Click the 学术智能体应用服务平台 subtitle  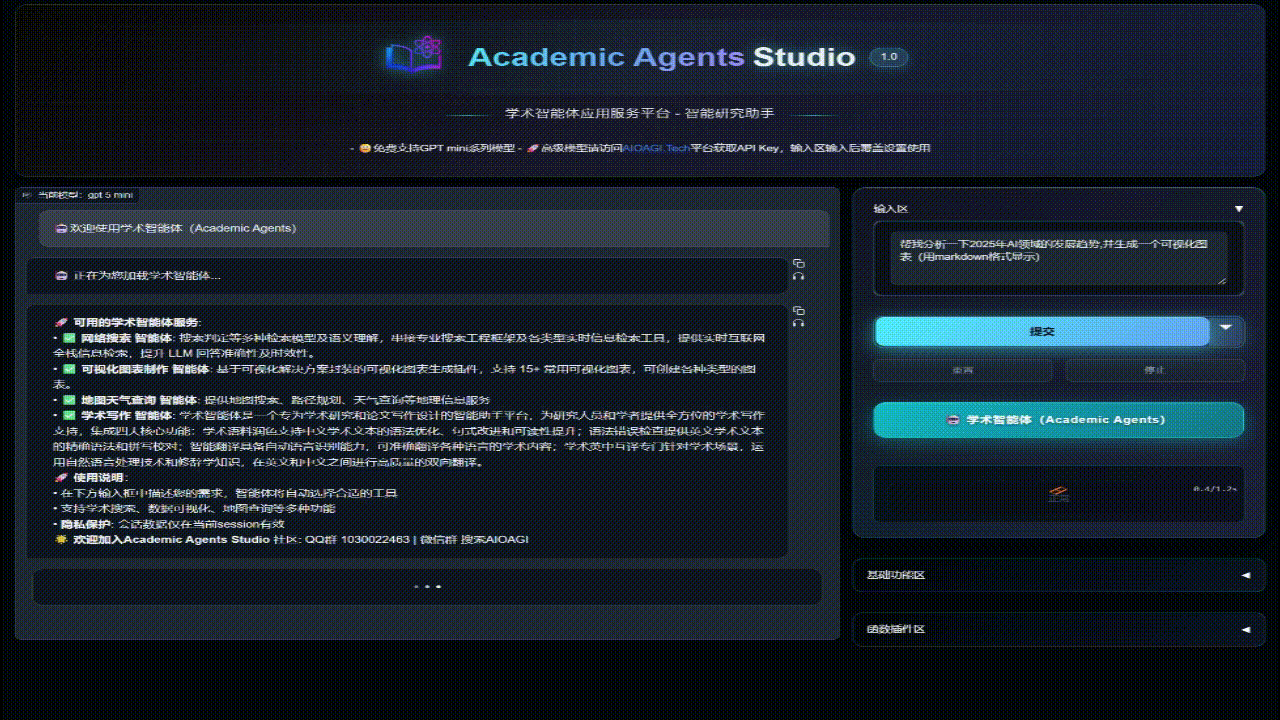tap(640, 113)
